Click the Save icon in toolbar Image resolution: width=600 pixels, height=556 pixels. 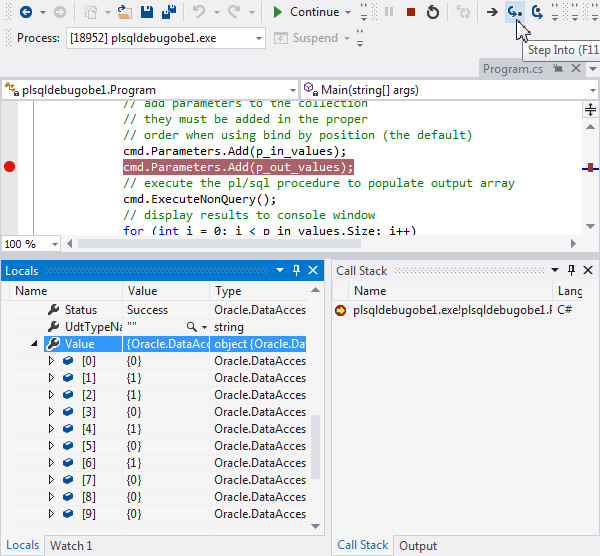(147, 12)
